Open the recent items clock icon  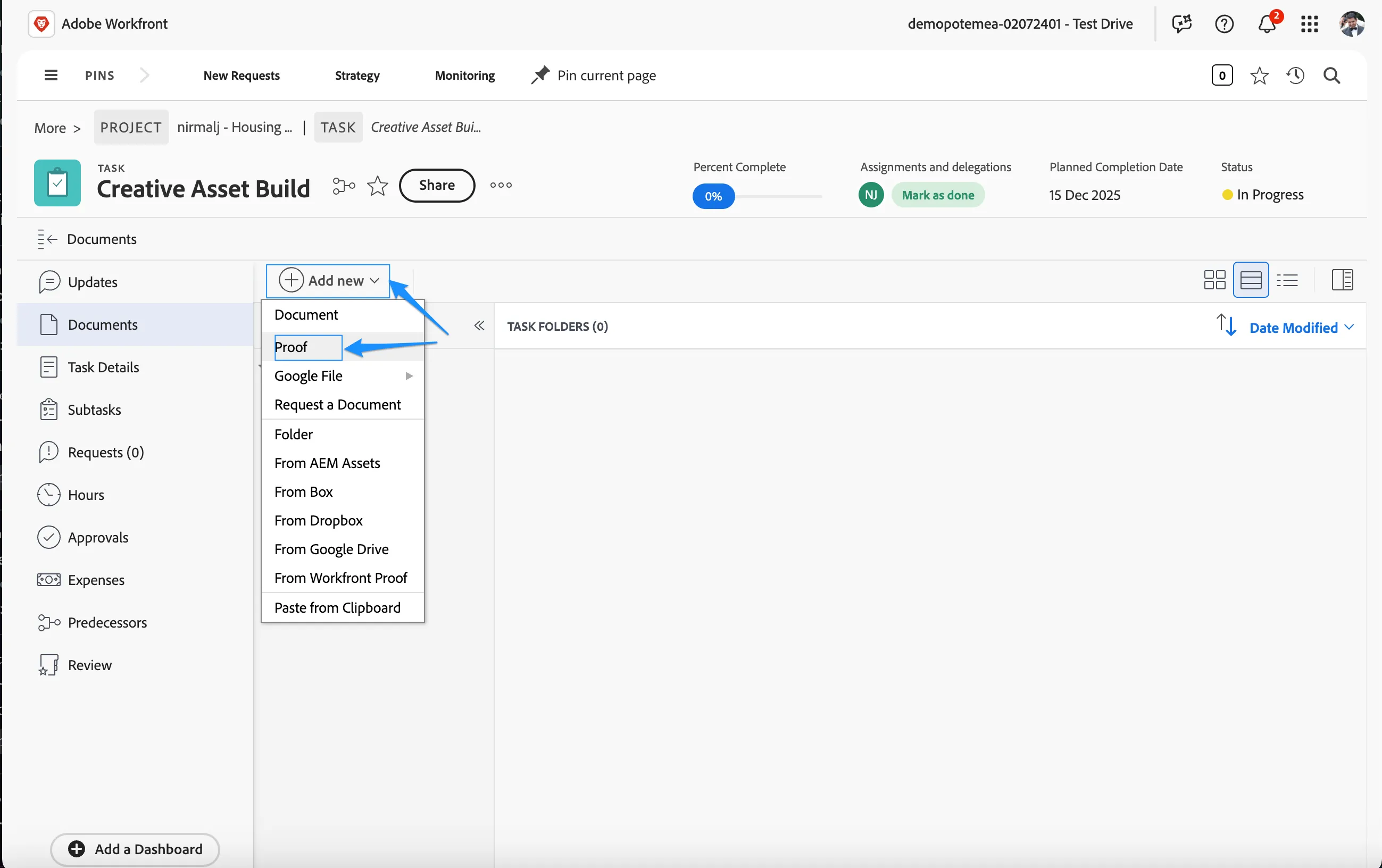[1295, 75]
